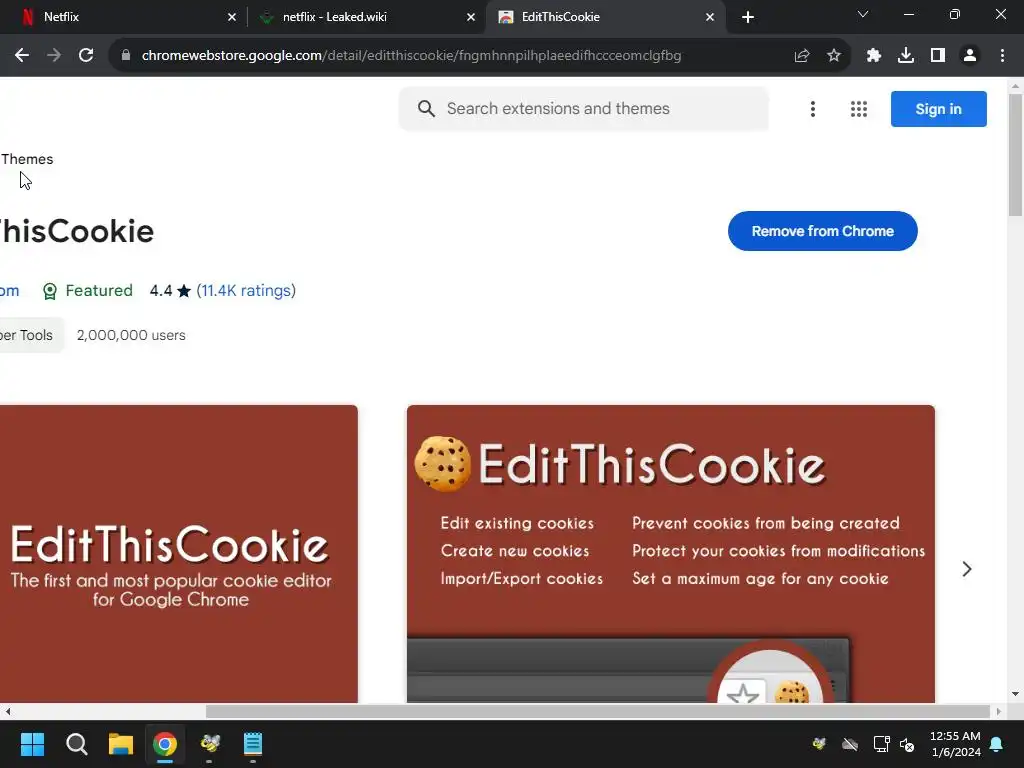The height and width of the screenshot is (768, 1024).
Task: Close the netflix - Leaked.wiki tab
Action: [x=471, y=17]
